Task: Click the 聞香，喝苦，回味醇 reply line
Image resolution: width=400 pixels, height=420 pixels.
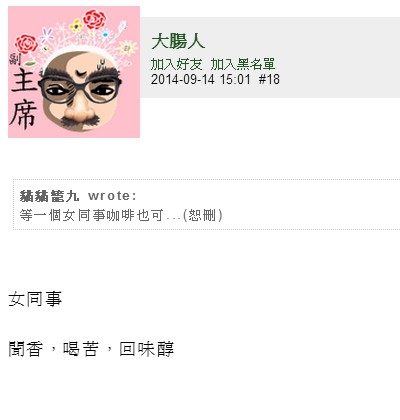Action: click(x=91, y=349)
